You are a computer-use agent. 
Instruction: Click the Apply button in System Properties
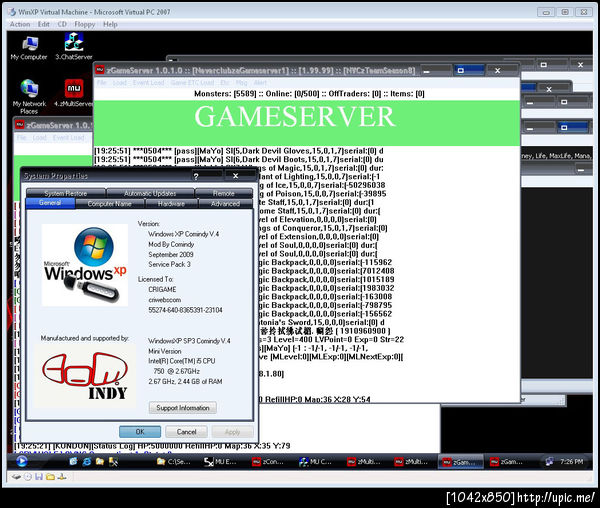tap(232, 431)
